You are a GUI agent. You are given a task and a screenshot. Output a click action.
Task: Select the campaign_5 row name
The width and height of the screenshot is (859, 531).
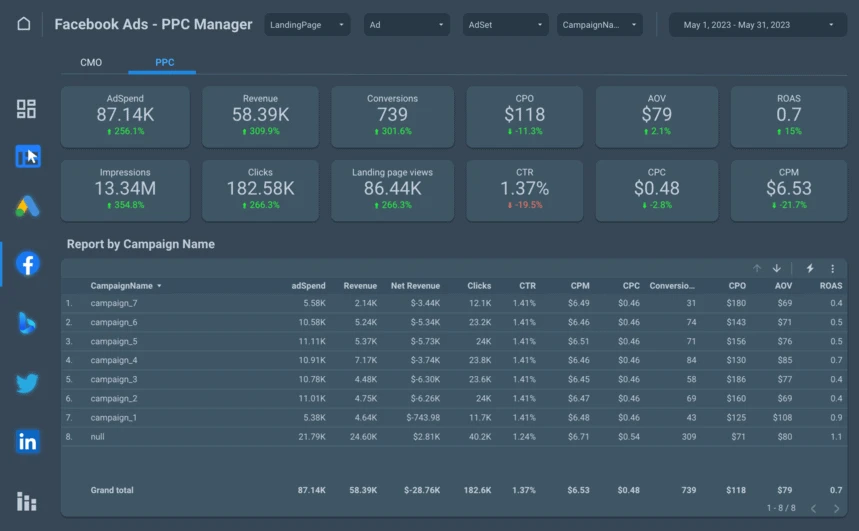click(x=114, y=341)
